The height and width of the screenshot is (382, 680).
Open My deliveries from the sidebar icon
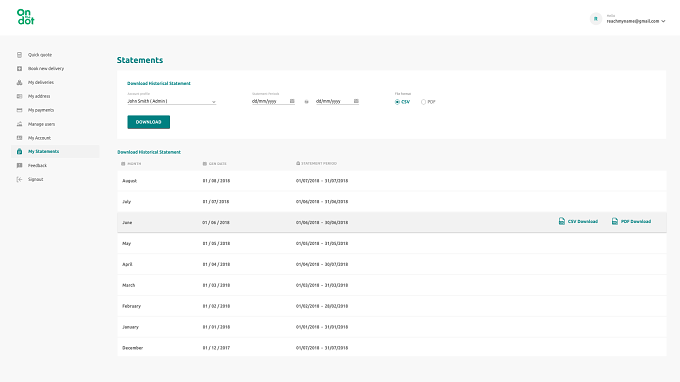pyautogui.click(x=19, y=82)
